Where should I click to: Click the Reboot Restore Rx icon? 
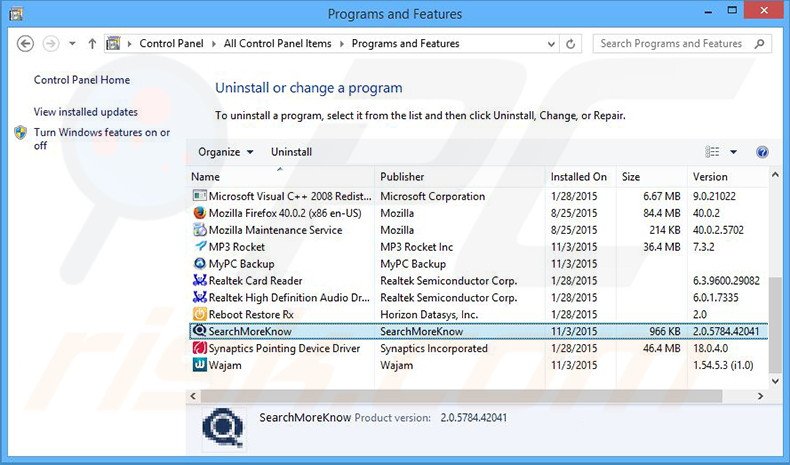(200, 314)
